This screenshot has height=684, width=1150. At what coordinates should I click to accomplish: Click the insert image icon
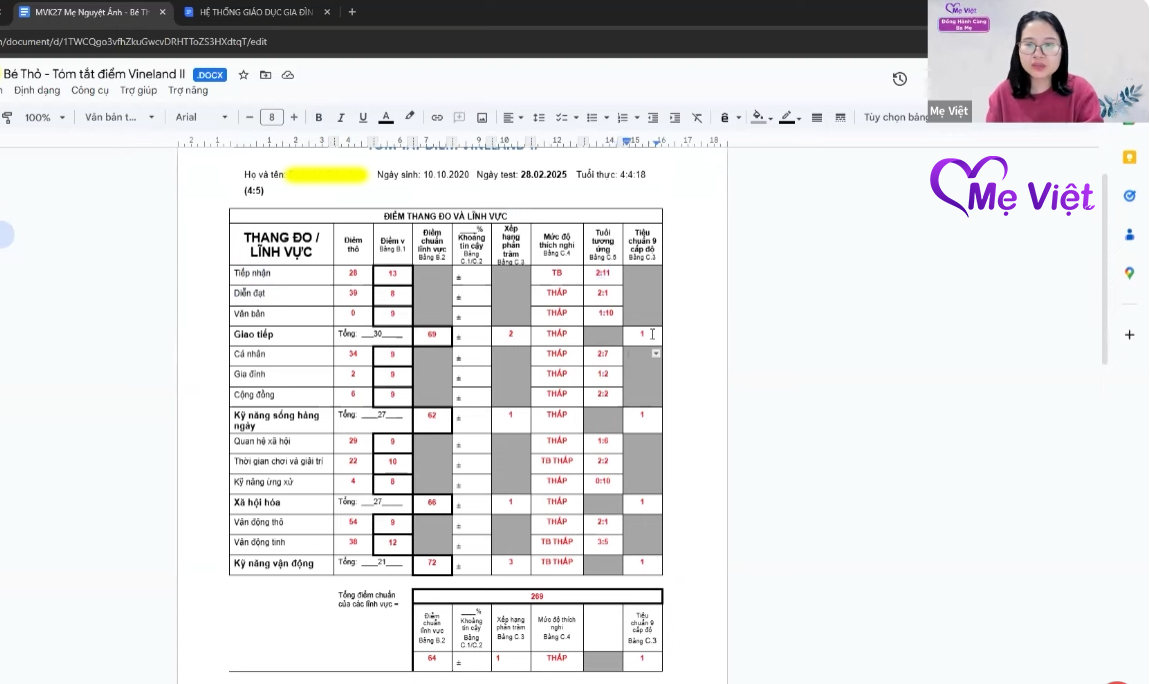[482, 118]
